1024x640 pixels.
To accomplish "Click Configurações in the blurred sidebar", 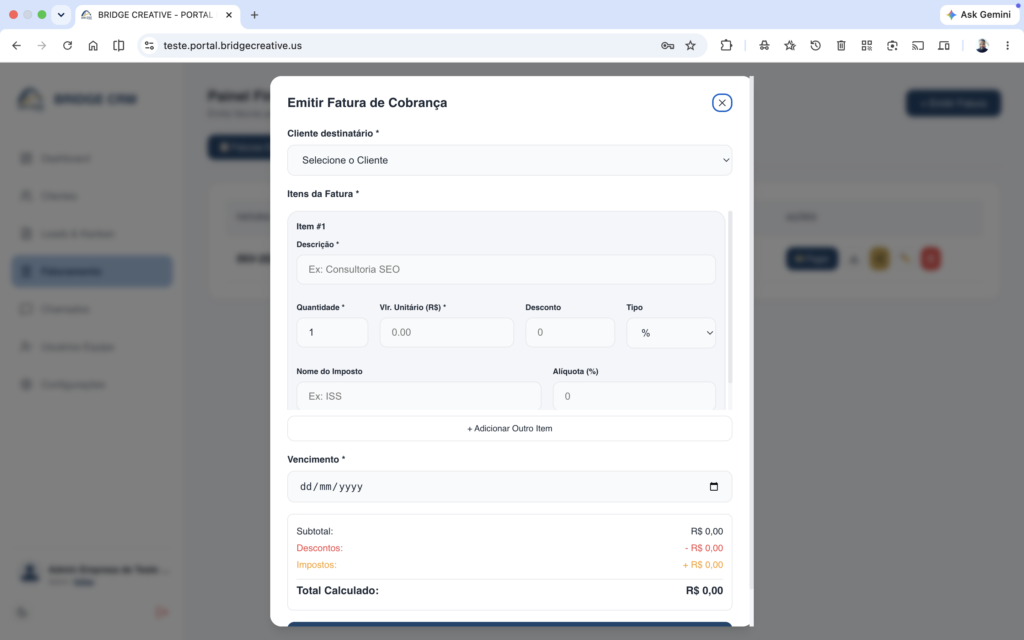I will tap(72, 385).
